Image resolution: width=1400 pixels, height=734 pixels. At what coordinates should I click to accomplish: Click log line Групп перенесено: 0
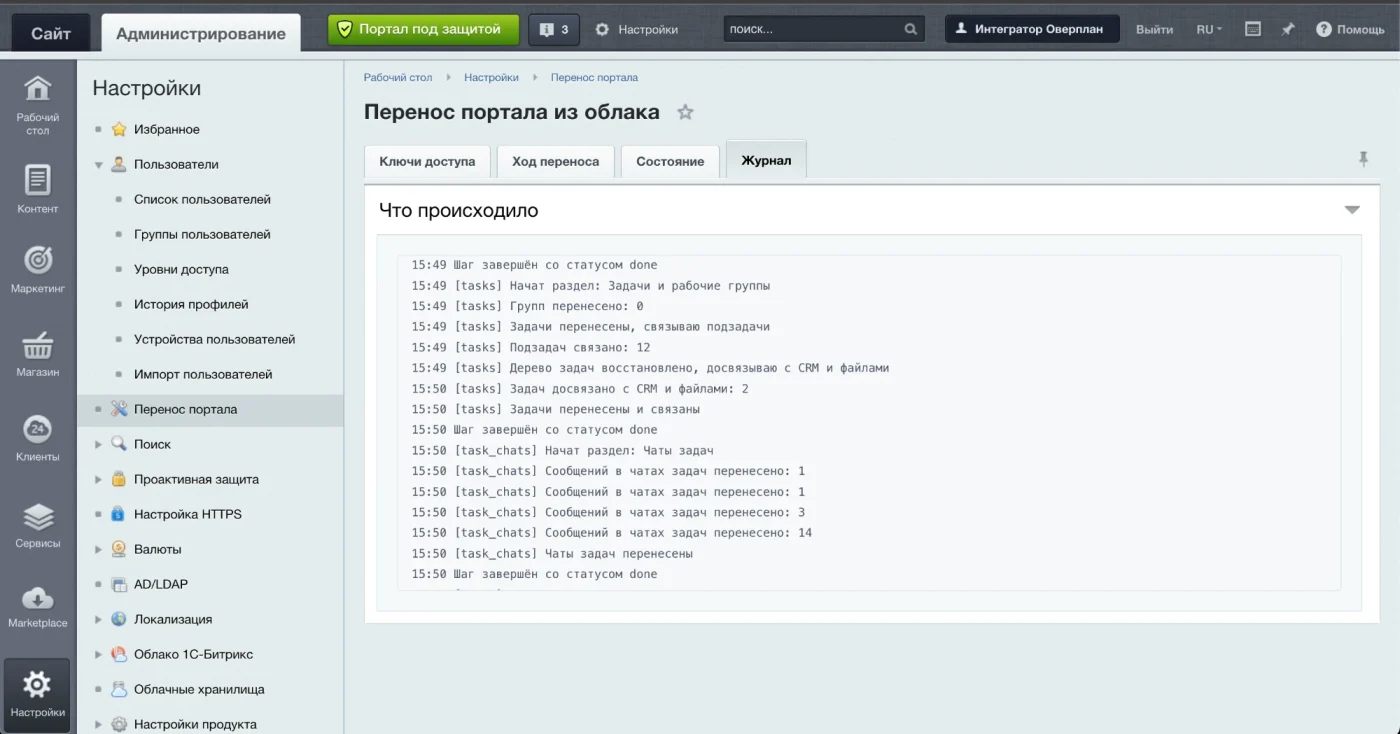[x=527, y=306]
